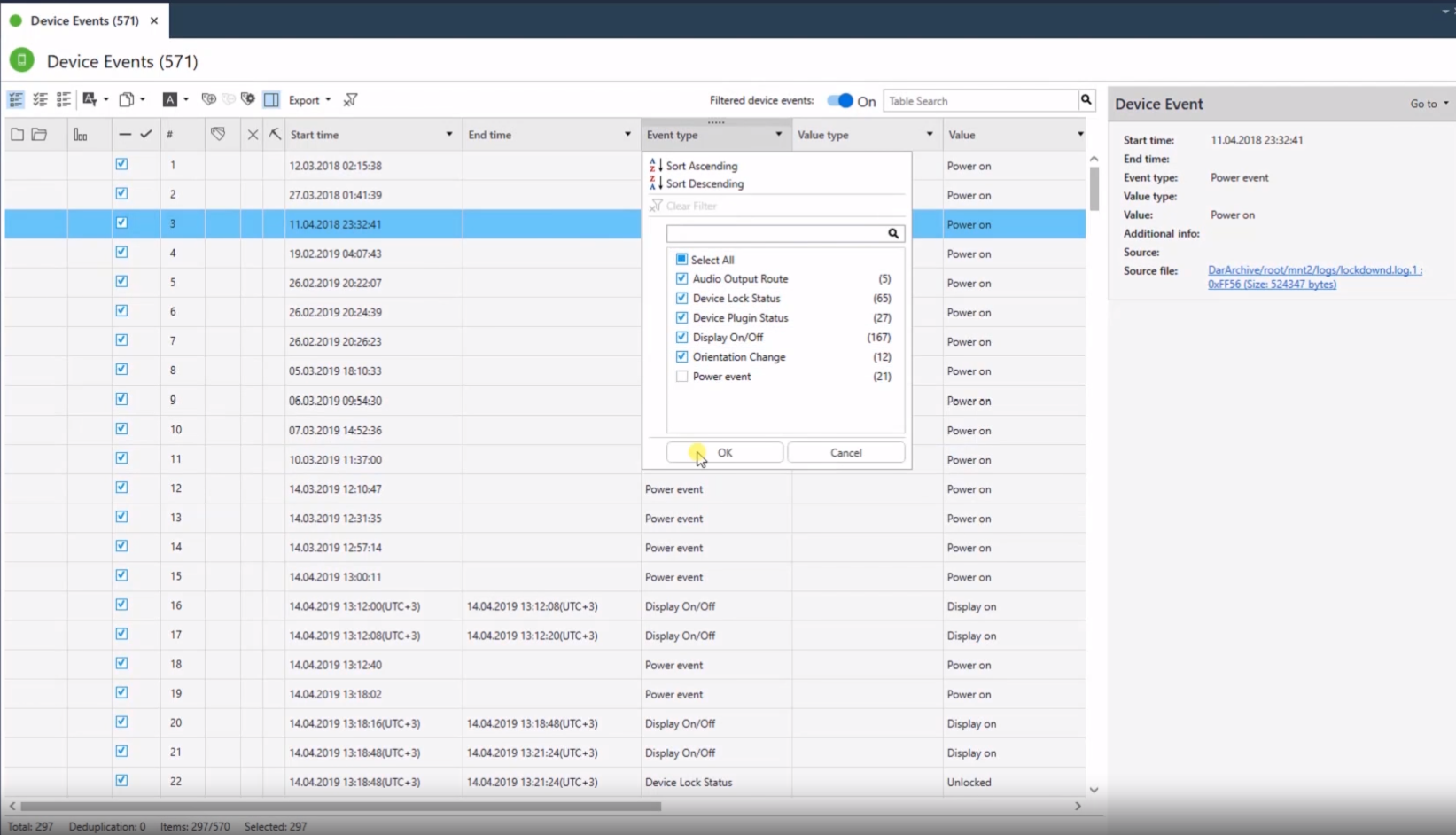
Task: Open Event type column filter dropdown
Action: point(779,135)
